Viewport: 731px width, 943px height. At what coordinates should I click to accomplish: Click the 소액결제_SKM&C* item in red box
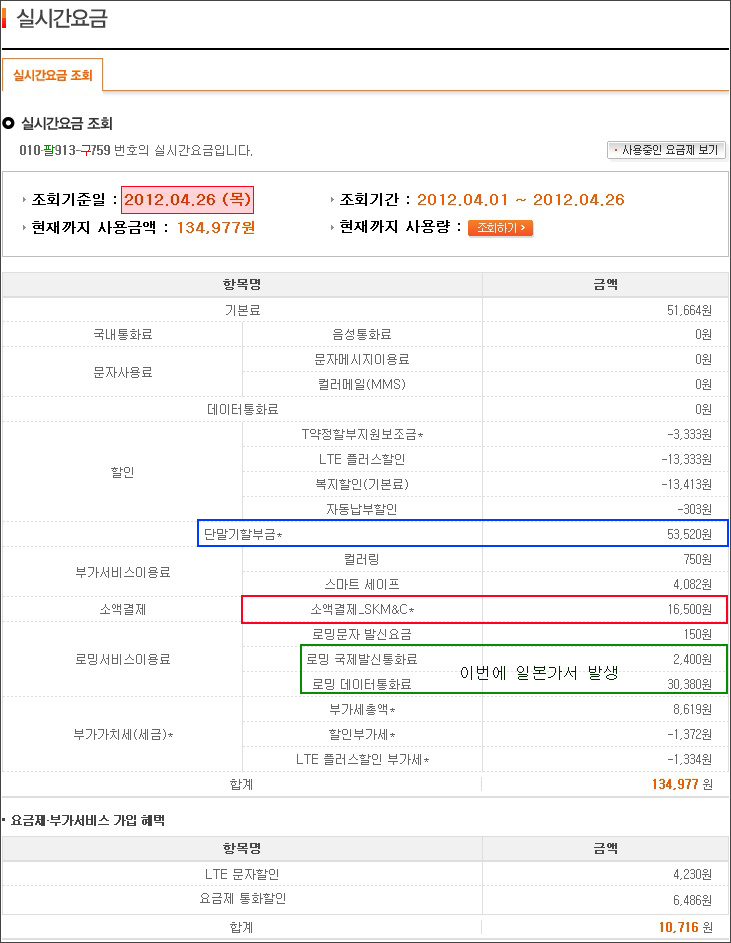pos(362,609)
